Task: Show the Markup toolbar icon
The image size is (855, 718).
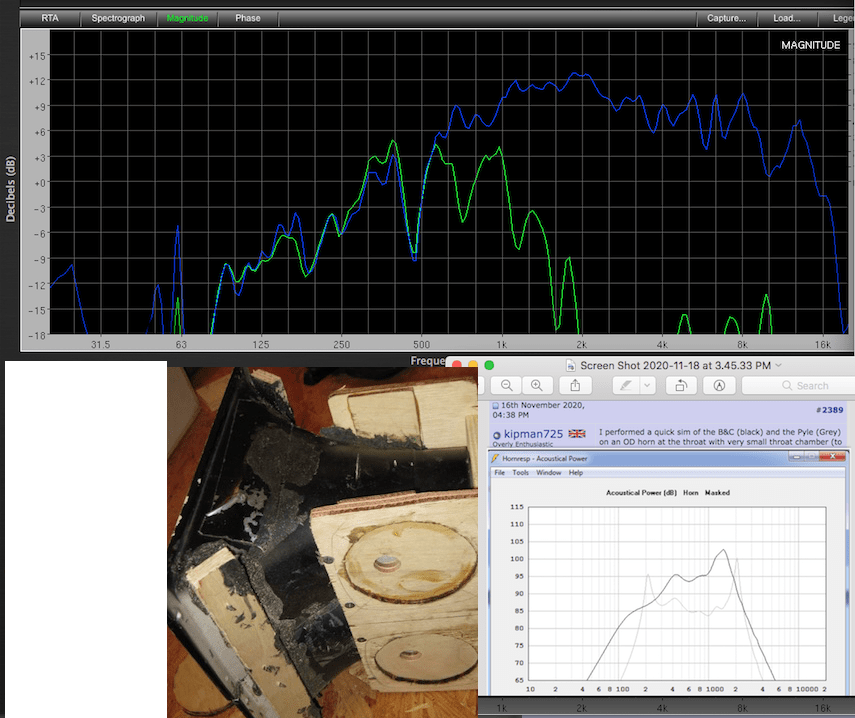Action: point(719,385)
